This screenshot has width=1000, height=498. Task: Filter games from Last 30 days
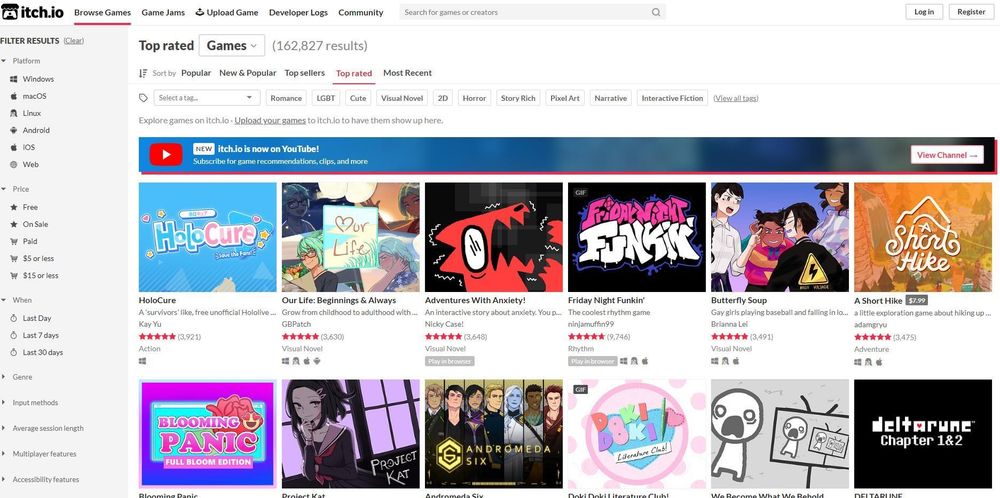coord(43,352)
